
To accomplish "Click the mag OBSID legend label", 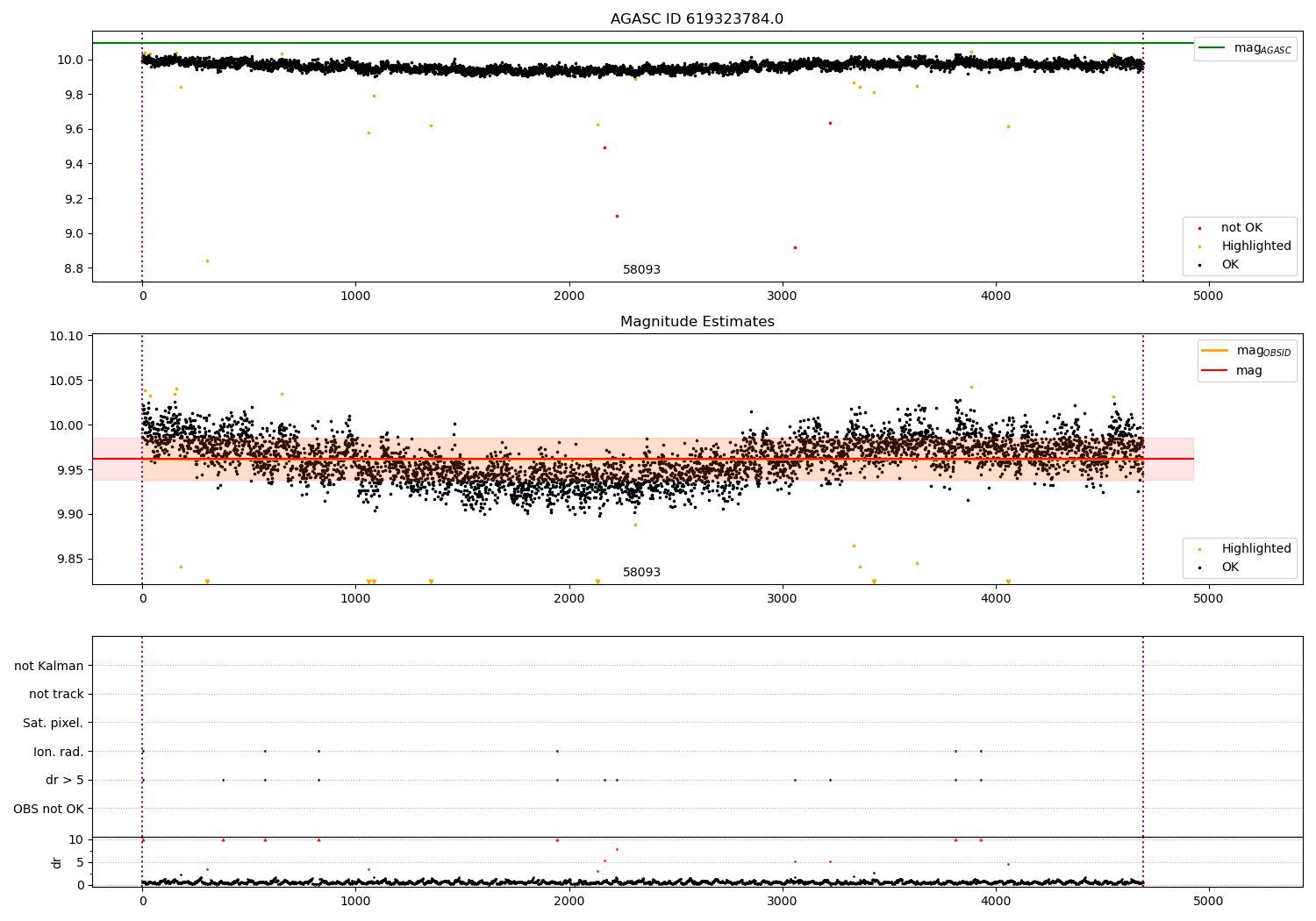I will tap(1263, 351).
